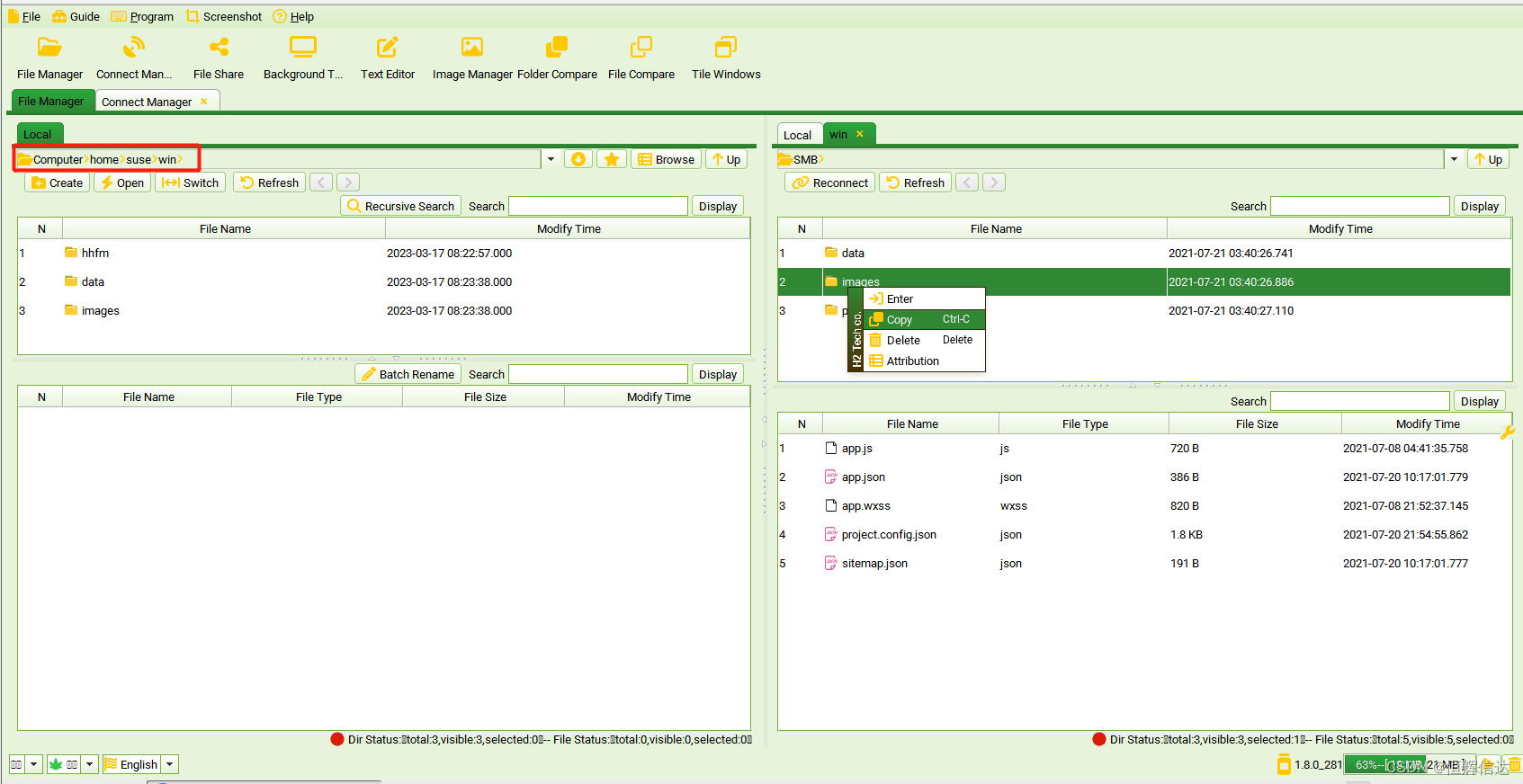Image resolution: width=1523 pixels, height=784 pixels.
Task: Go back with left arrow in SMB pane
Action: [967, 183]
